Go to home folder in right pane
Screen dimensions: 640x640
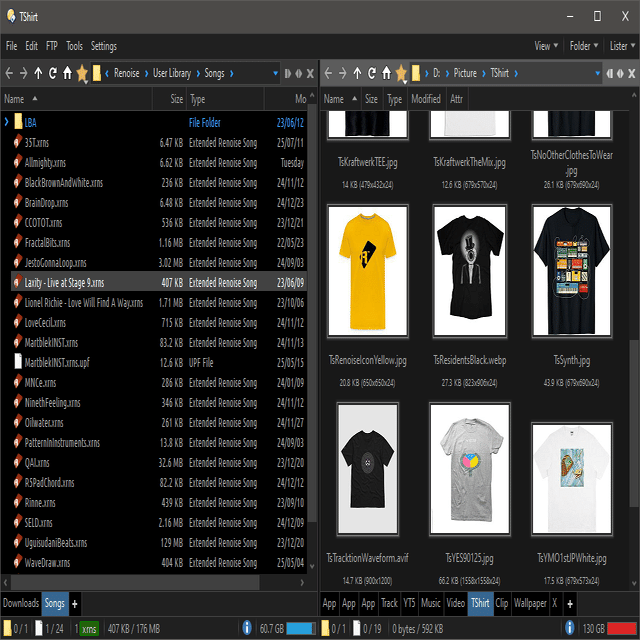point(387,73)
